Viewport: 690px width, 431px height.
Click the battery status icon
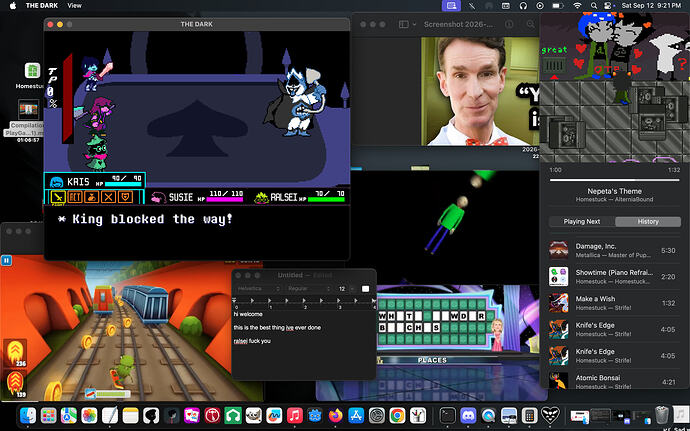coord(558,6)
